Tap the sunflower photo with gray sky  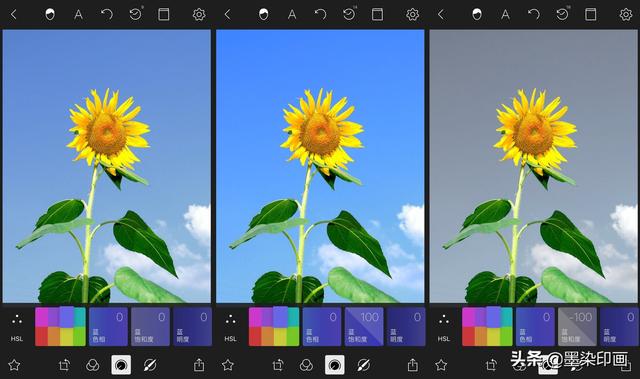533,166
